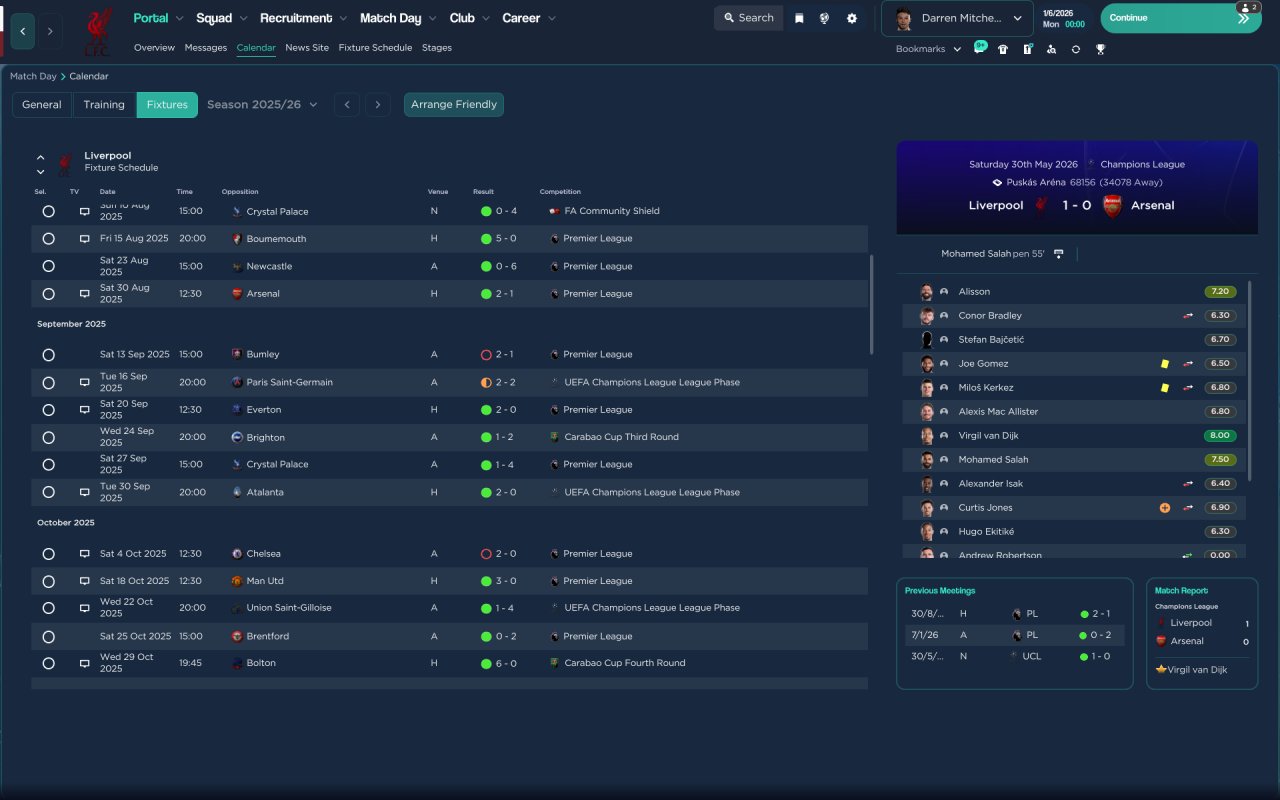The height and width of the screenshot is (800, 1280).
Task: Open the Portal dropdown menu
Action: (x=158, y=18)
